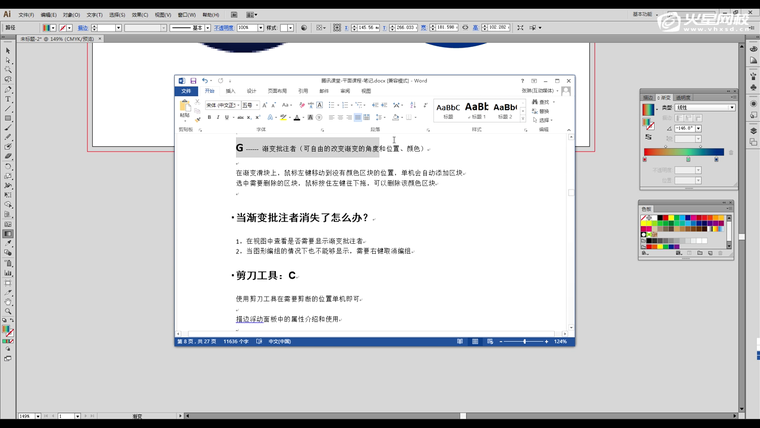Click the Save icon in Word's quick access toolbar

coord(192,80)
